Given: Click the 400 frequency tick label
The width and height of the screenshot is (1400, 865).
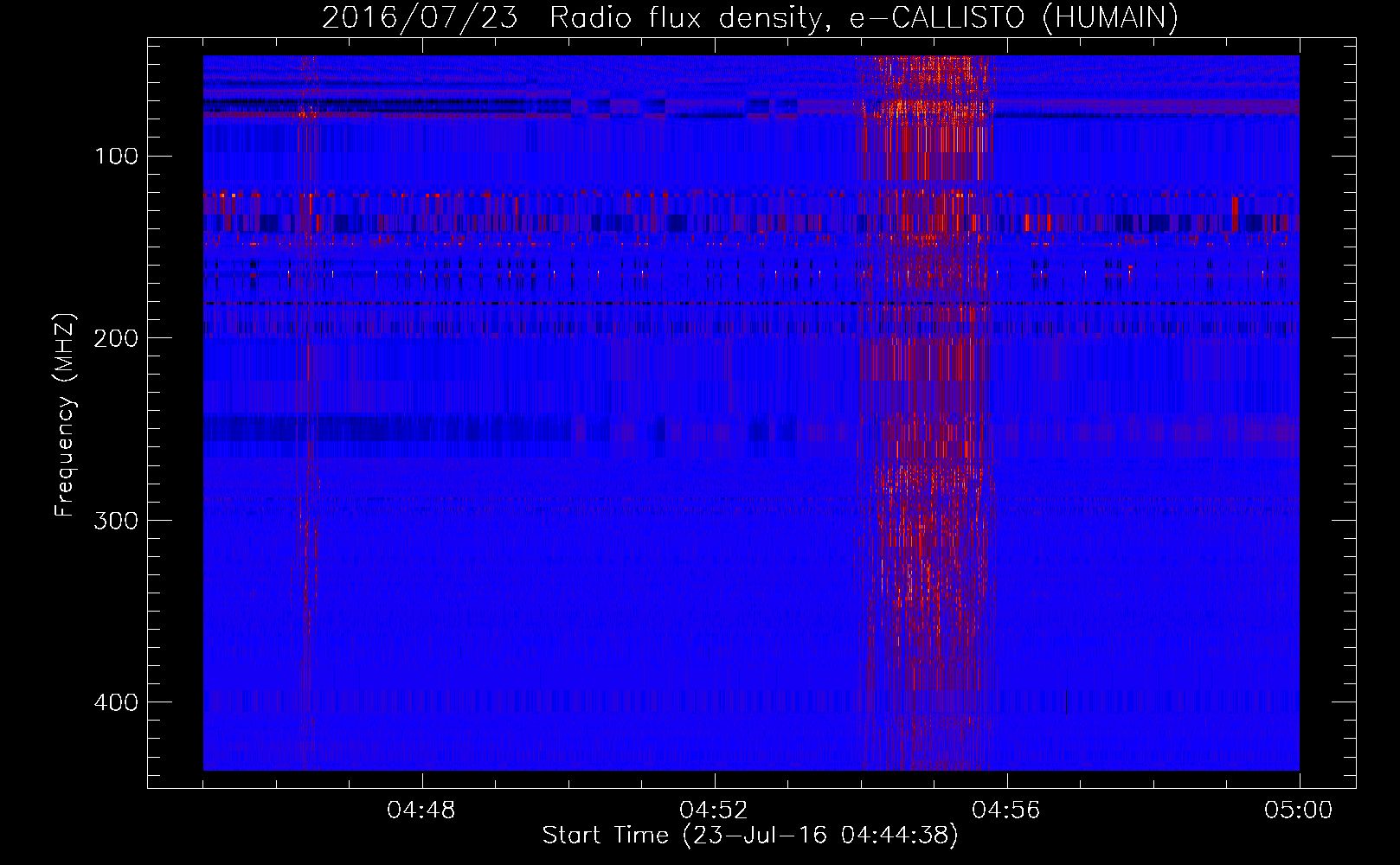Looking at the screenshot, I should click(x=116, y=702).
